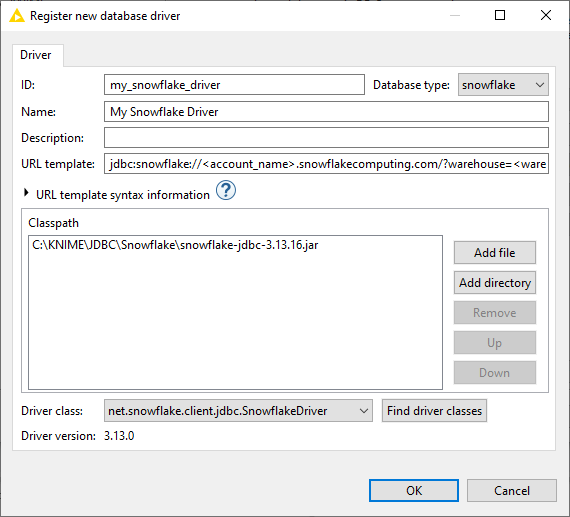Click Add file button
The width and height of the screenshot is (570, 517).
494,253
